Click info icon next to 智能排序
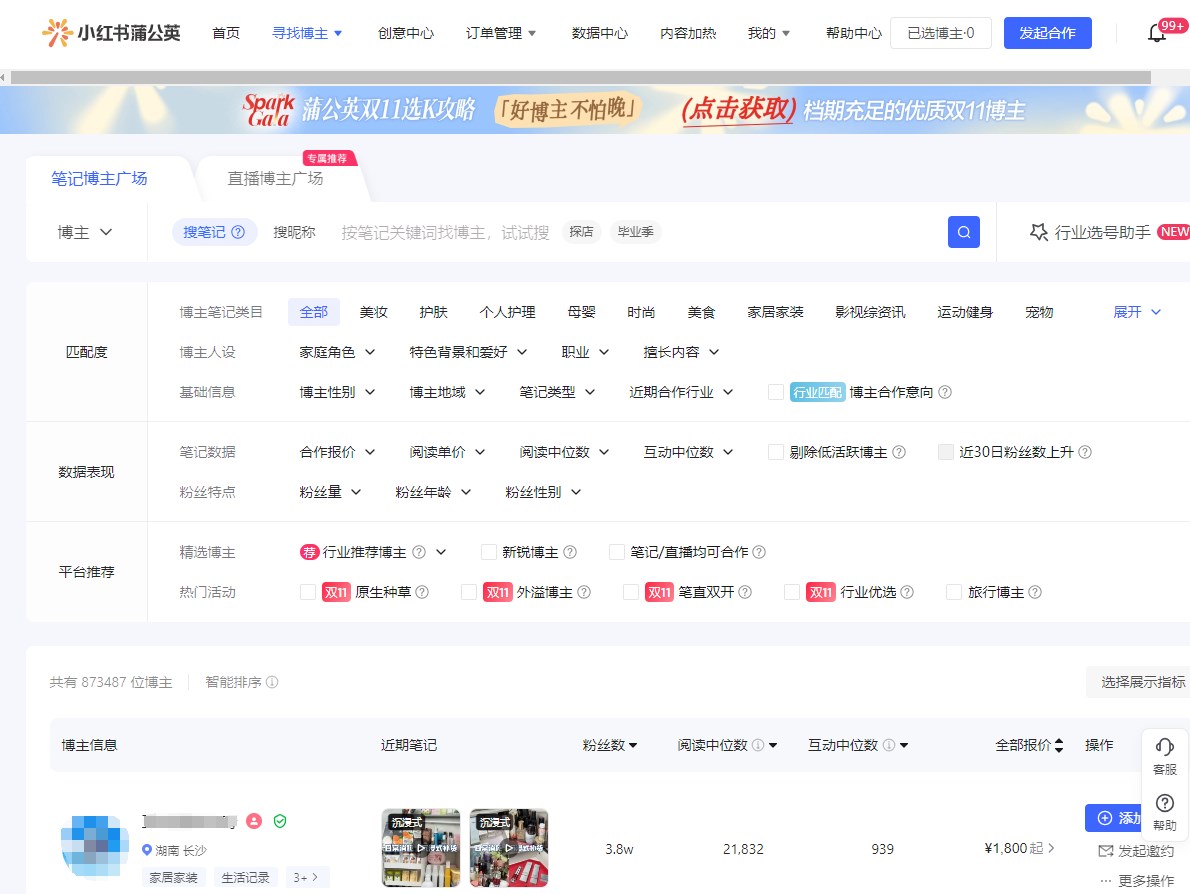Image resolution: width=1190 pixels, height=894 pixels. click(272, 682)
